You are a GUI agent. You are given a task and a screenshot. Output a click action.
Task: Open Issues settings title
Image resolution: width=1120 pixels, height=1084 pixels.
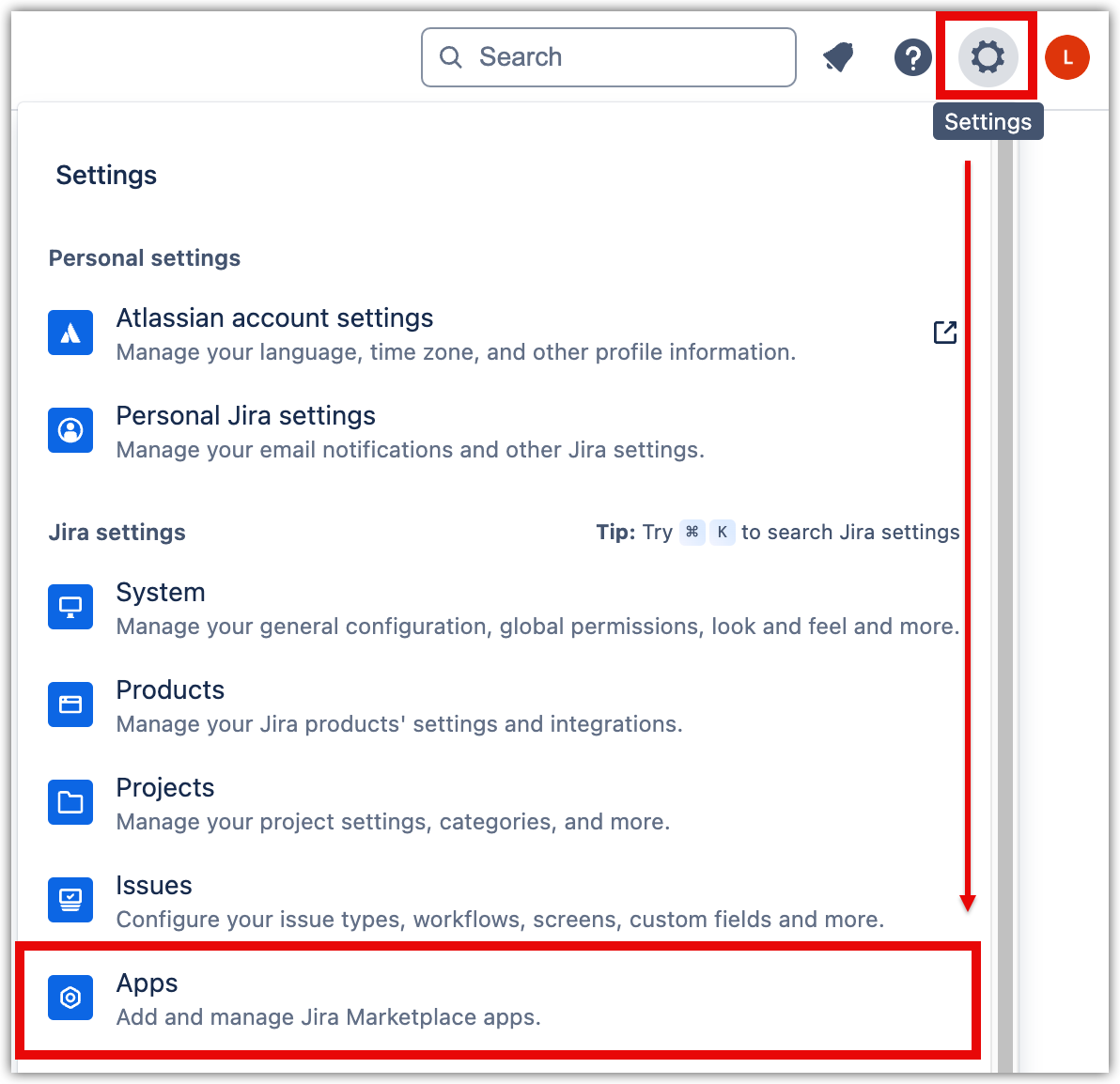tap(154, 886)
